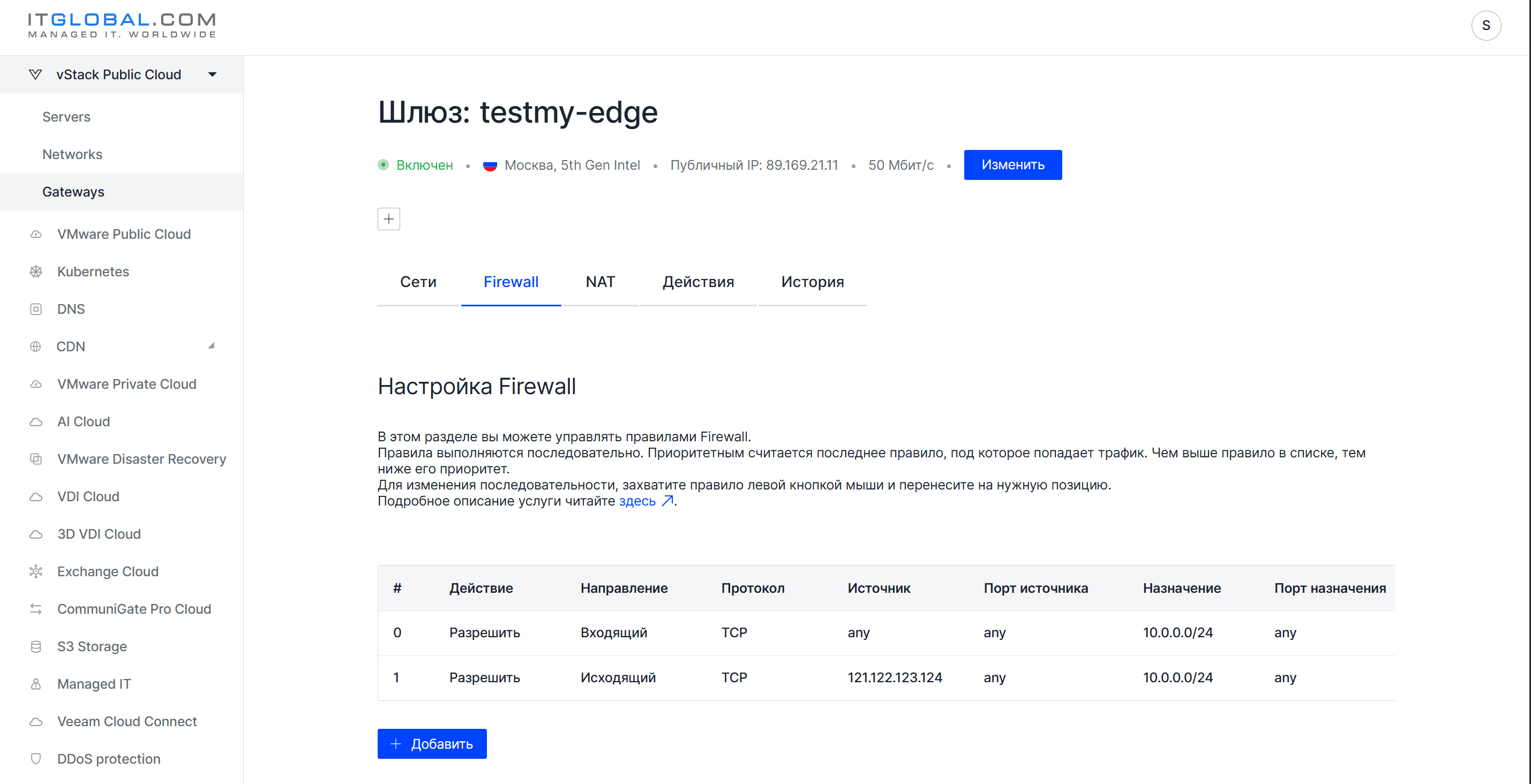Click the Russian flag icon by Москва
The width and height of the screenshot is (1531, 784).
coord(490,165)
